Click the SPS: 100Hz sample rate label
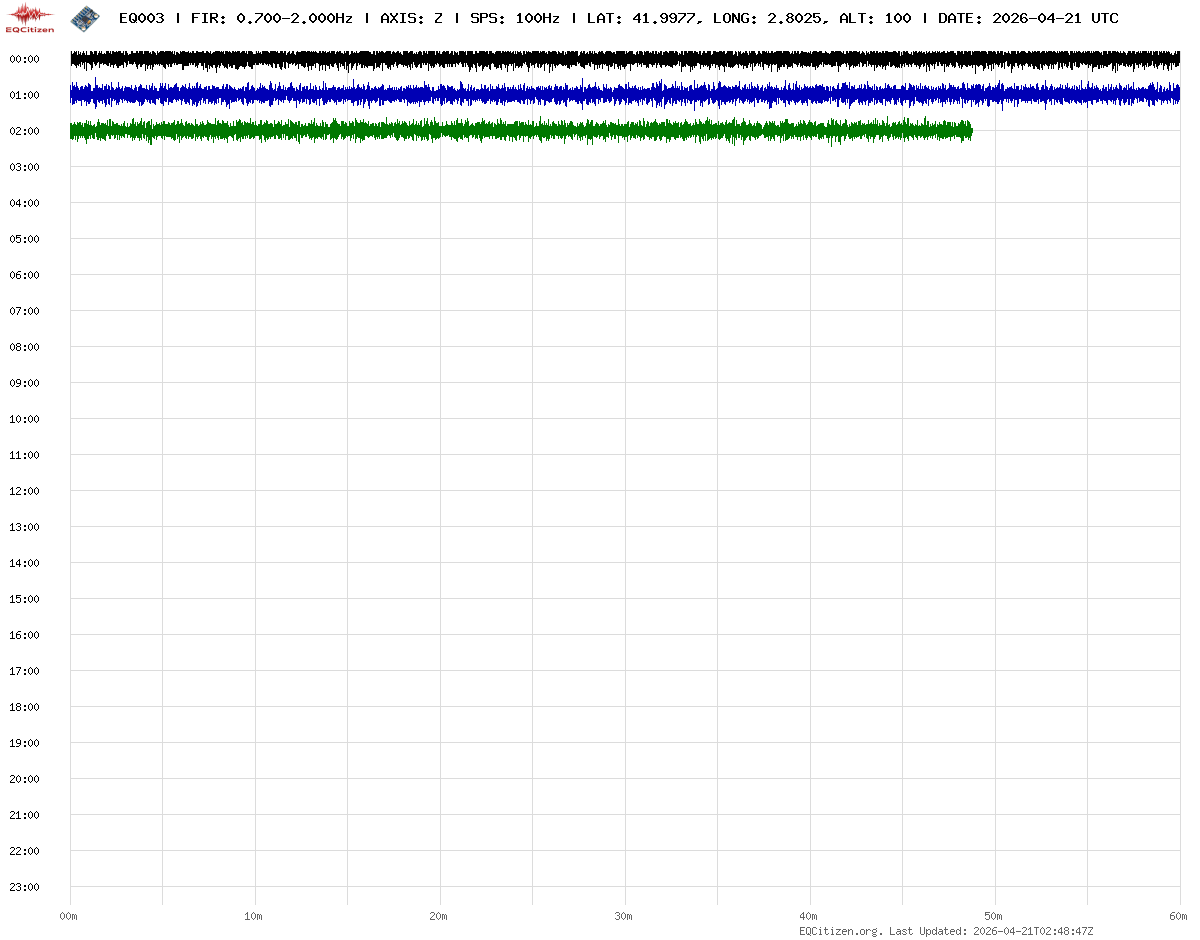The width and height of the screenshot is (1200, 940). tap(514, 19)
